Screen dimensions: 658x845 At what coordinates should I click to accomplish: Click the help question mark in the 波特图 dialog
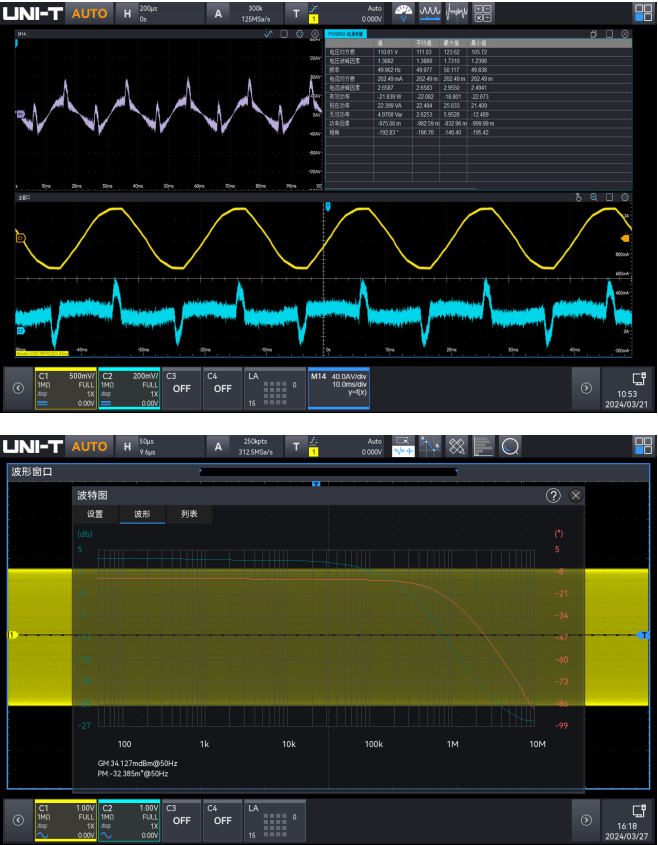pos(553,495)
